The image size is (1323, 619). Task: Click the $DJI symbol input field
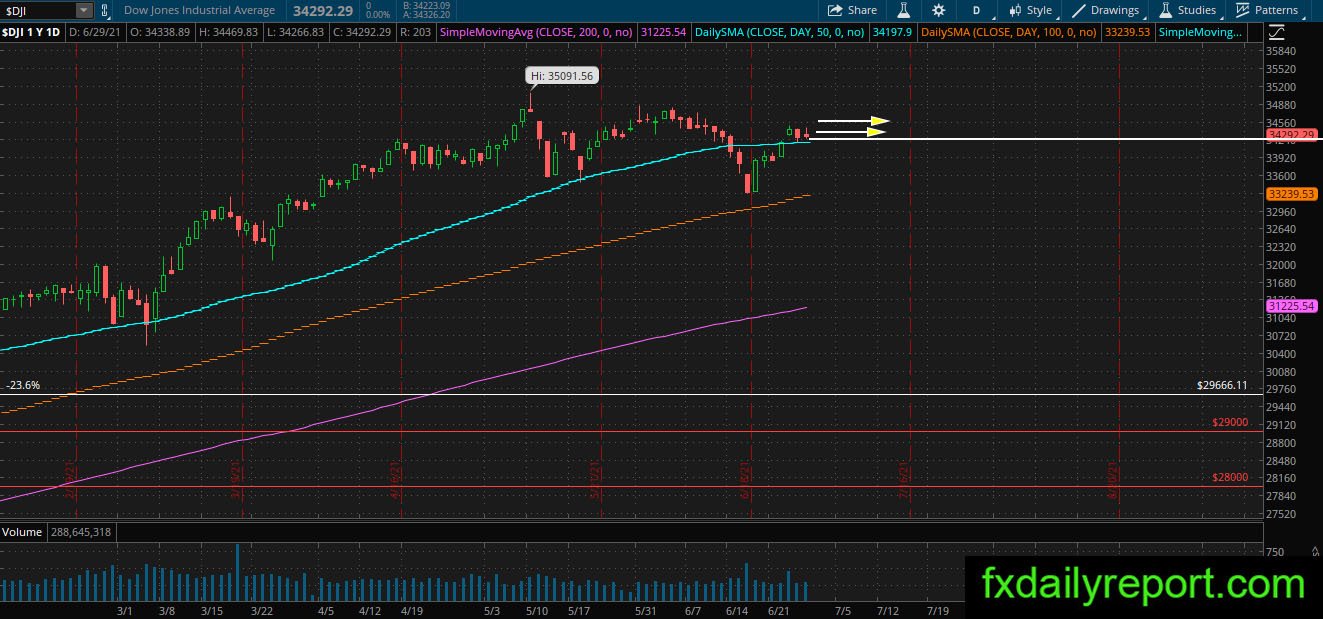click(37, 10)
